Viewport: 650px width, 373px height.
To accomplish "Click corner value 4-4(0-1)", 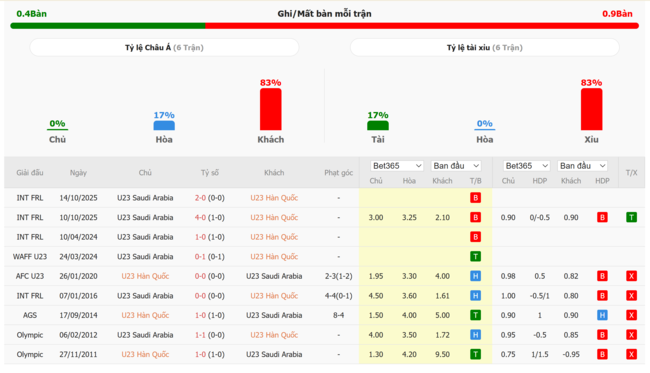I will [x=339, y=295].
